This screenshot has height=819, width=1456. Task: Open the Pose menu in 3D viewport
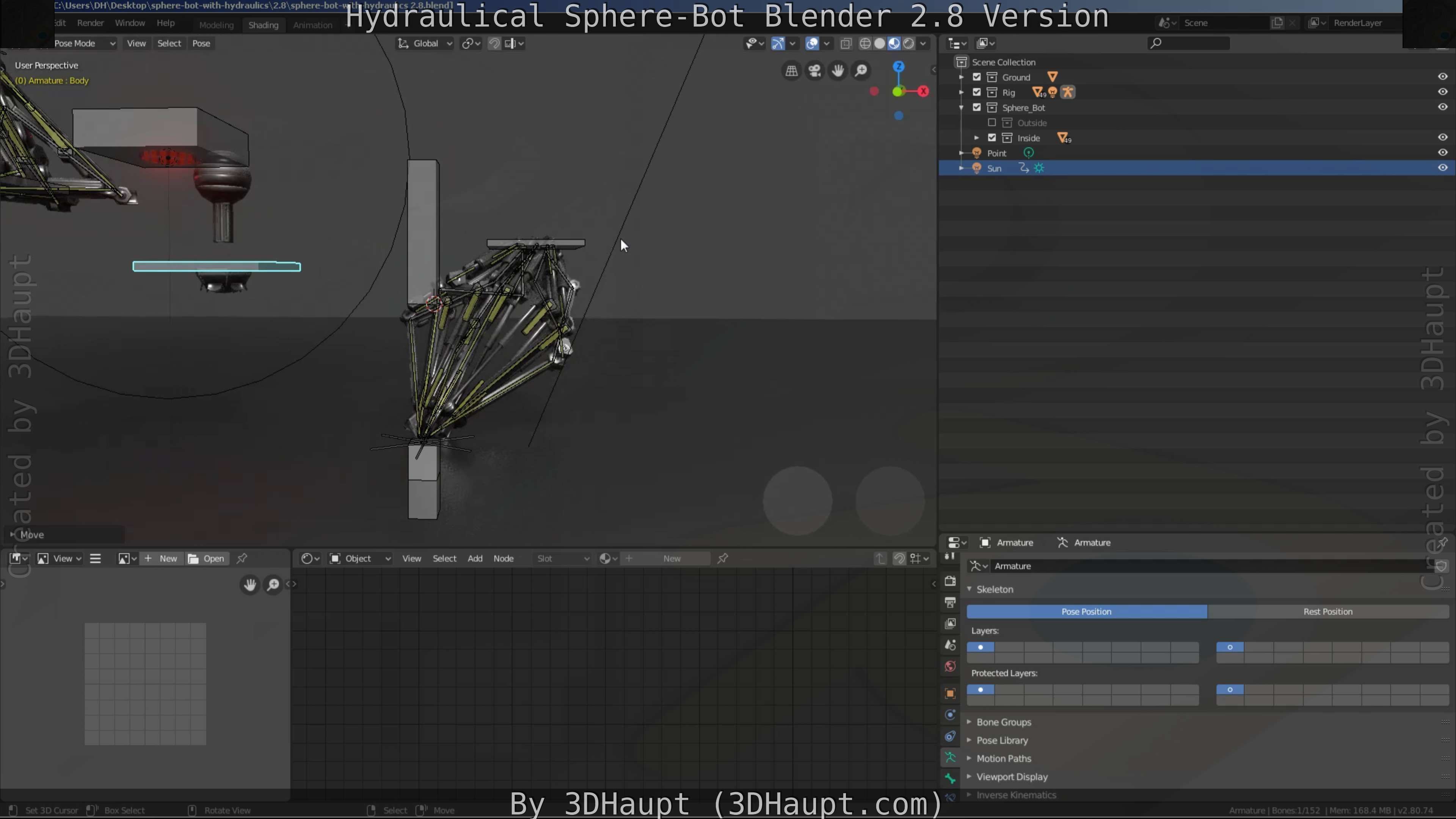(201, 44)
